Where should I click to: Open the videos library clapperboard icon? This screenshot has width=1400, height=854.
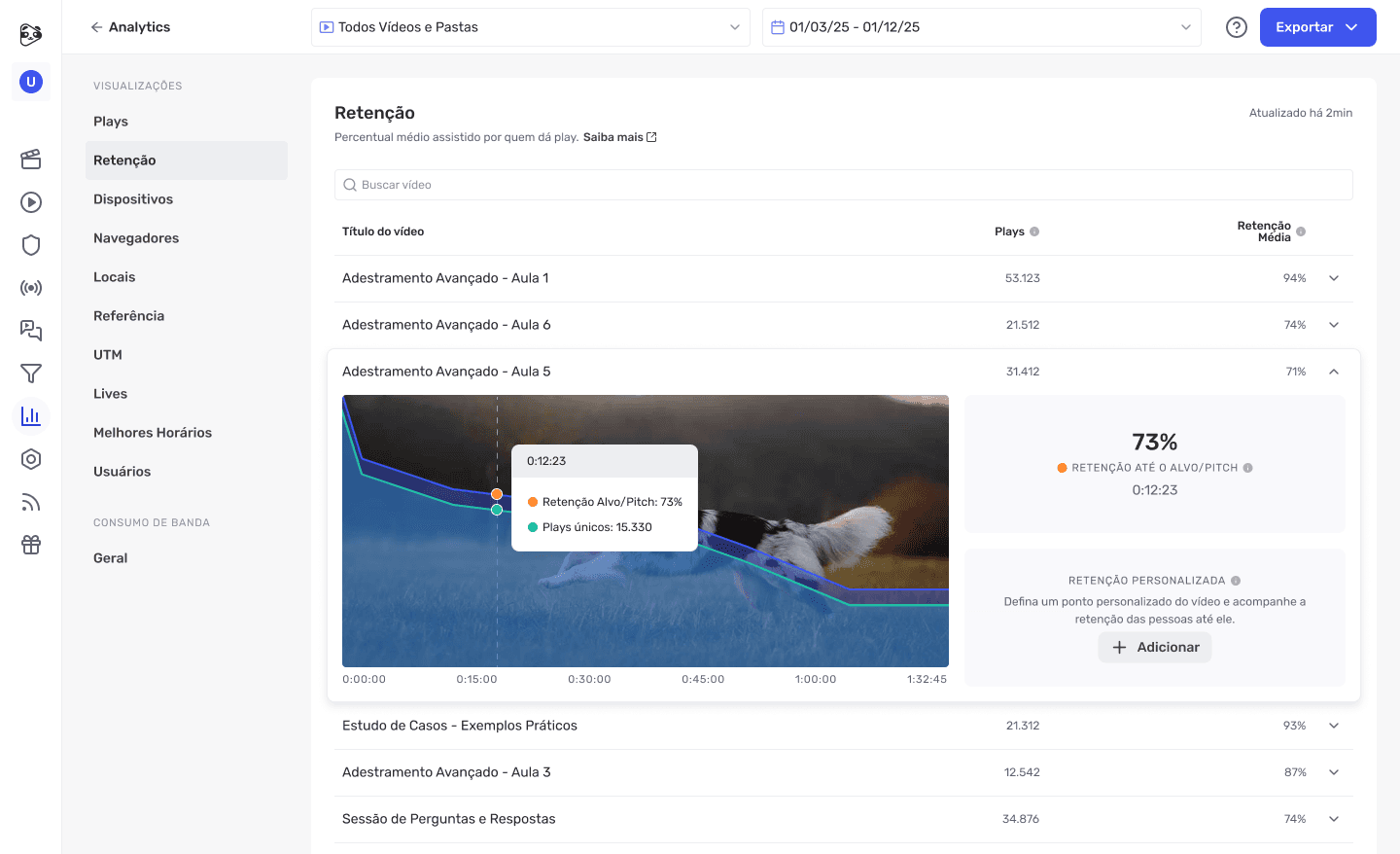click(x=30, y=160)
